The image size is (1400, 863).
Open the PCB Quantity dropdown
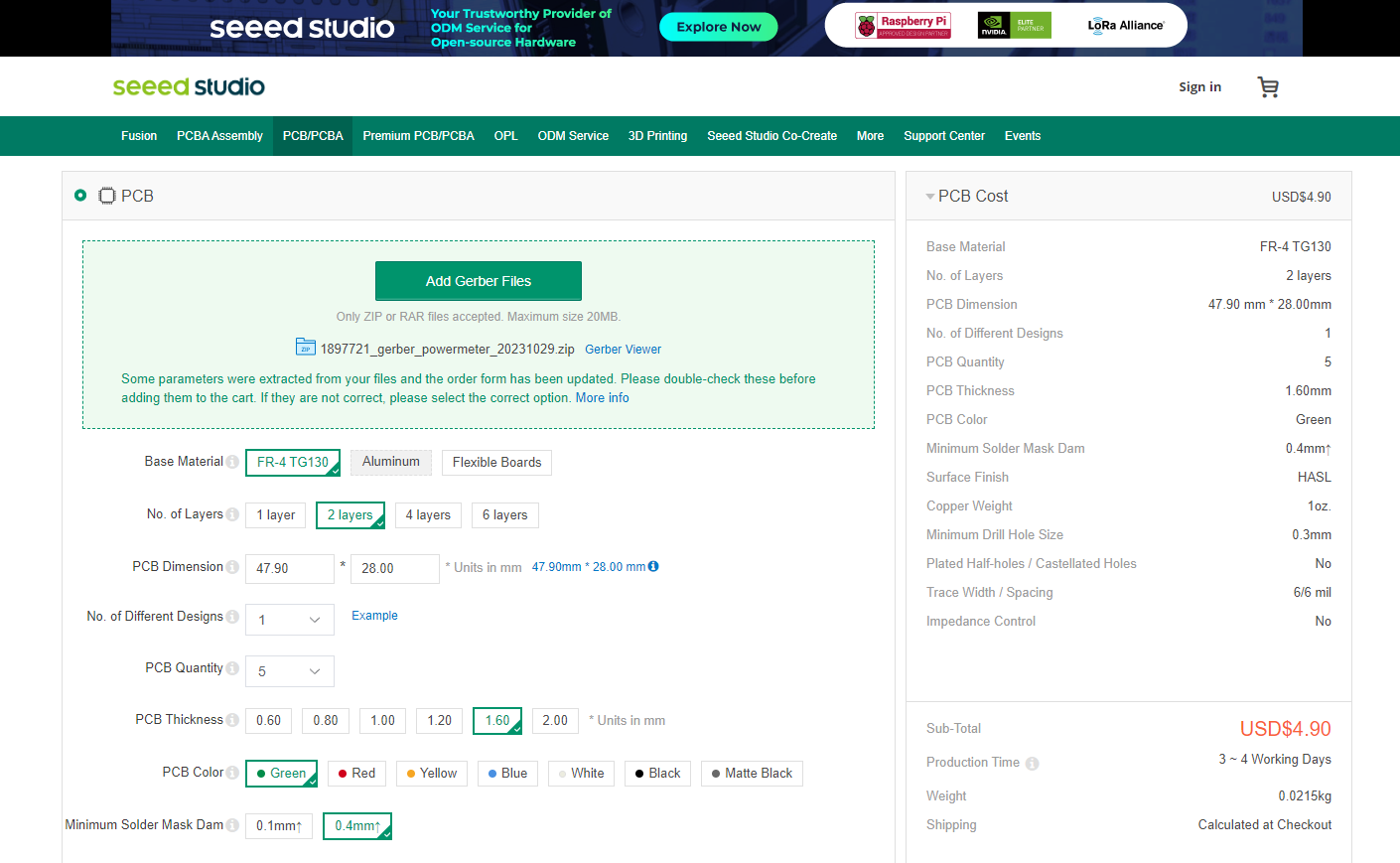click(289, 670)
